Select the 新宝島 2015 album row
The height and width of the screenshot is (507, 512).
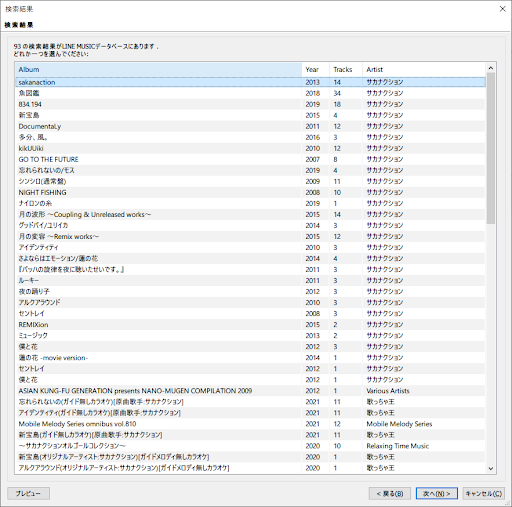click(250, 115)
